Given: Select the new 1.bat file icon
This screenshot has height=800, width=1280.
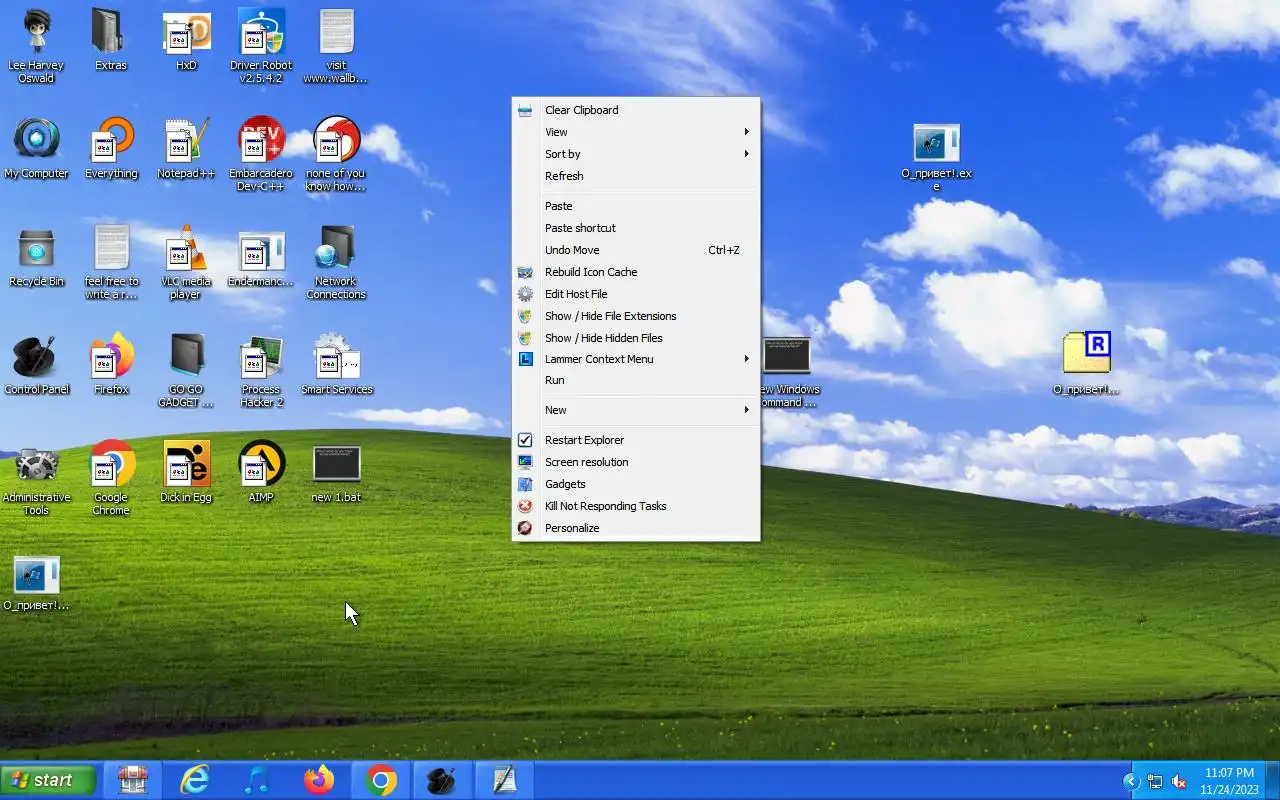Looking at the screenshot, I should click(x=336, y=472).
